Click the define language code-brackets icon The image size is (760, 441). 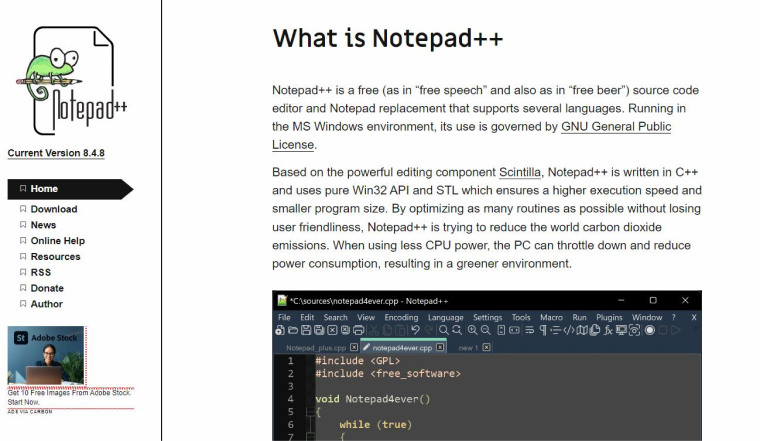click(x=569, y=331)
